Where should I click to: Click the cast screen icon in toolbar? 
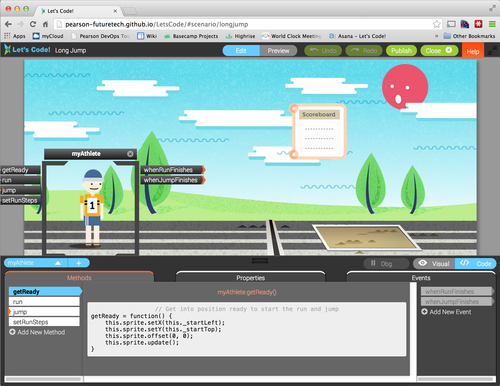pyautogui.click(x=451, y=24)
